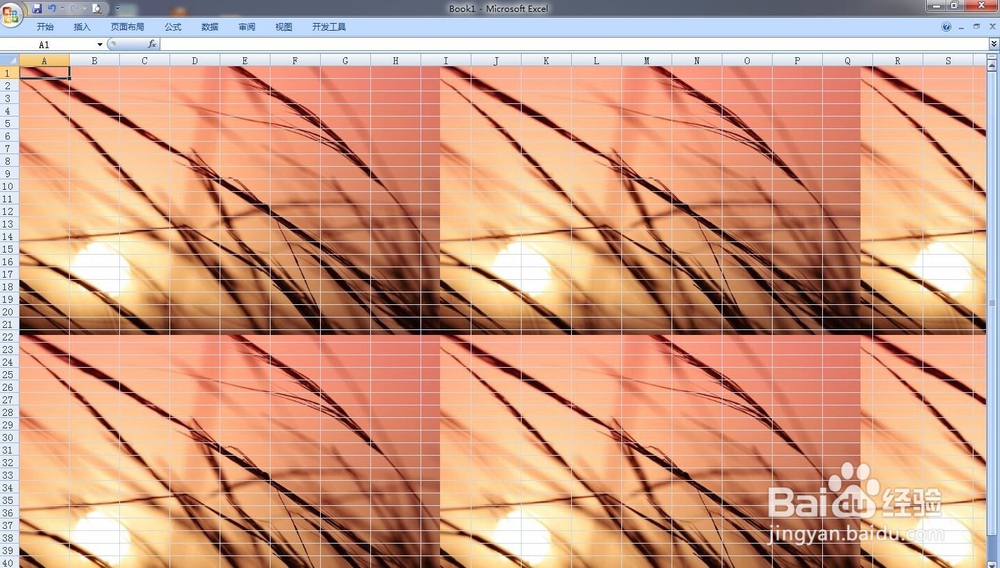Click the Redo arrow icon

74,8
